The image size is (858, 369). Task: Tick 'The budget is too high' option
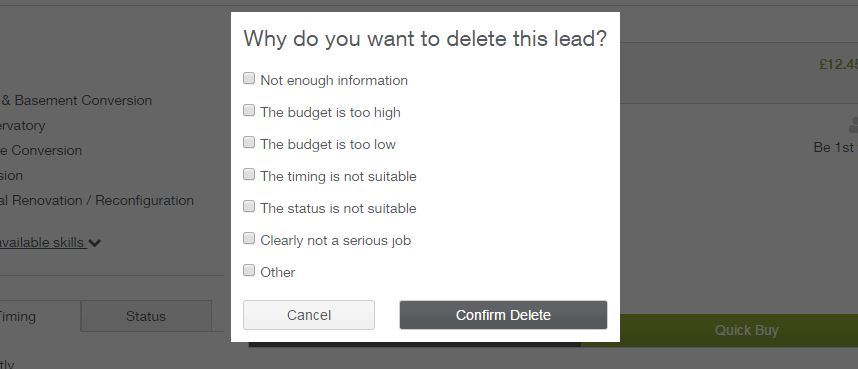249,111
